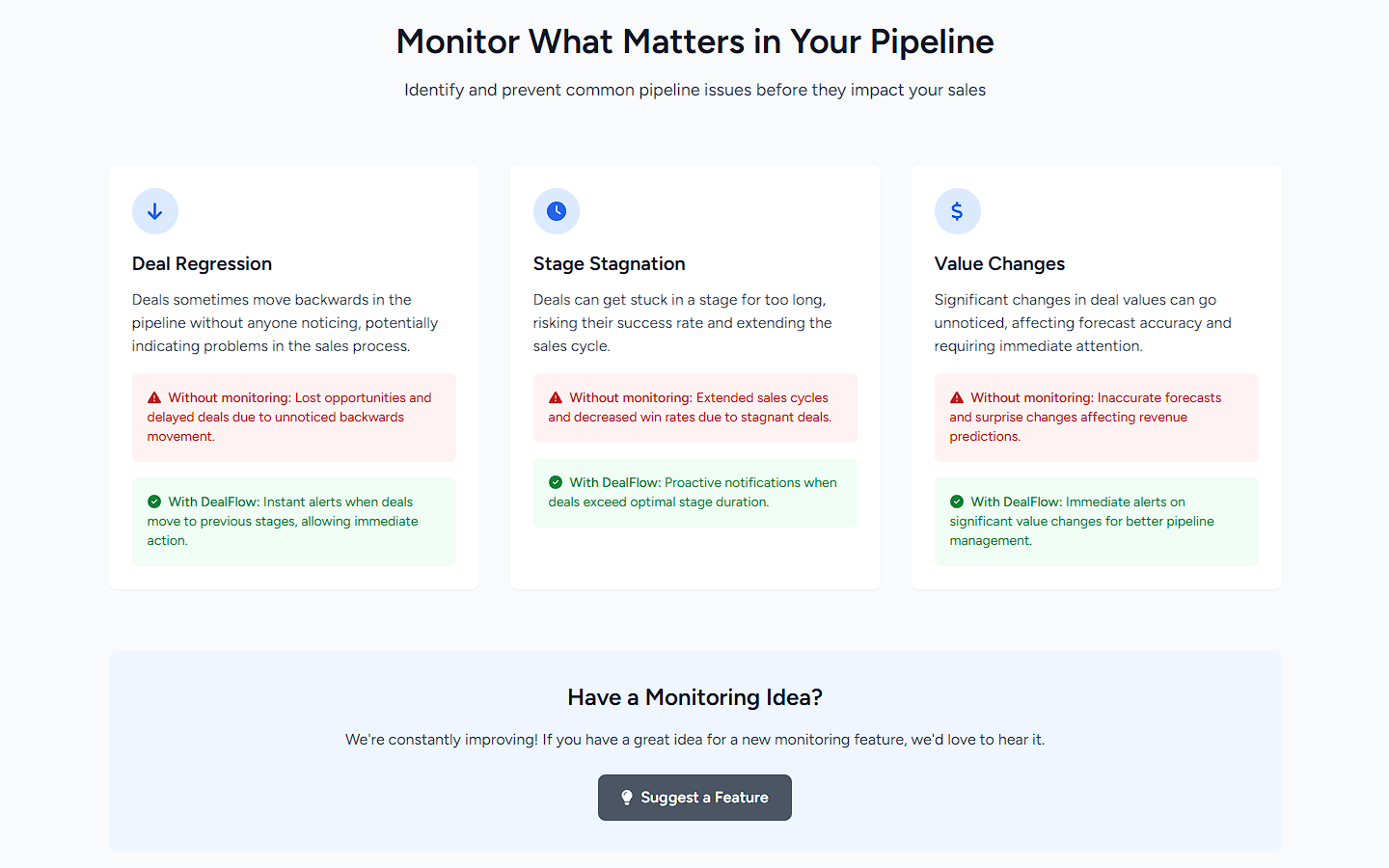Click green 'Instant alerts when deals' box
Viewport: 1389px width, 868px height.
click(294, 522)
